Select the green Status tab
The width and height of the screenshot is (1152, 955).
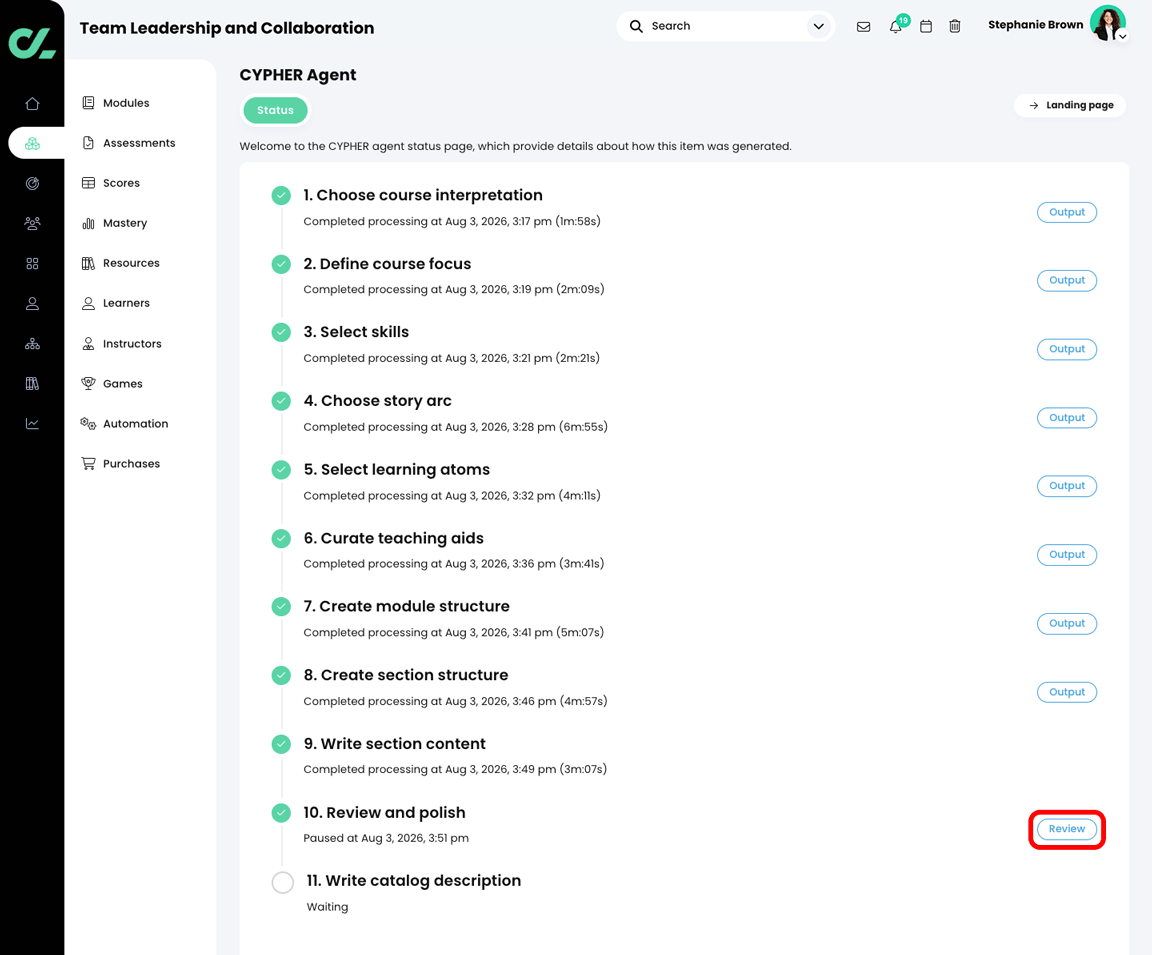pyautogui.click(x=276, y=110)
